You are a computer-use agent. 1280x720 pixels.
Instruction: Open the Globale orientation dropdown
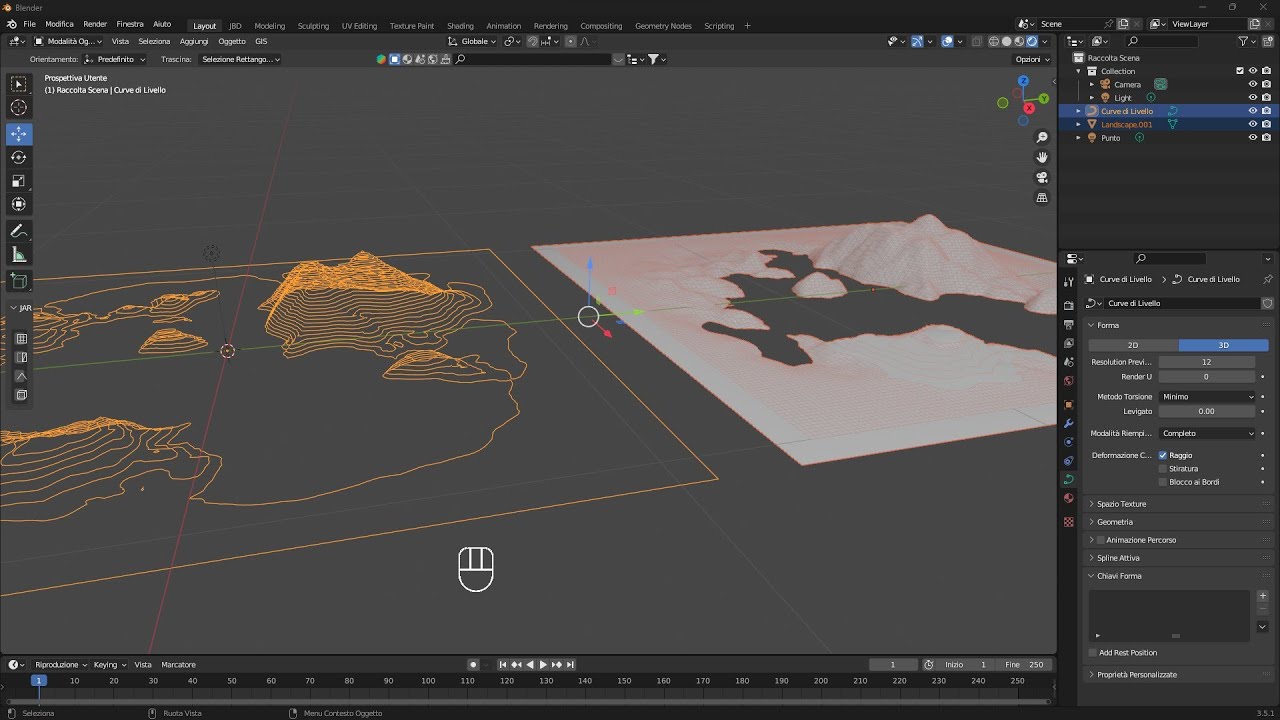point(472,41)
